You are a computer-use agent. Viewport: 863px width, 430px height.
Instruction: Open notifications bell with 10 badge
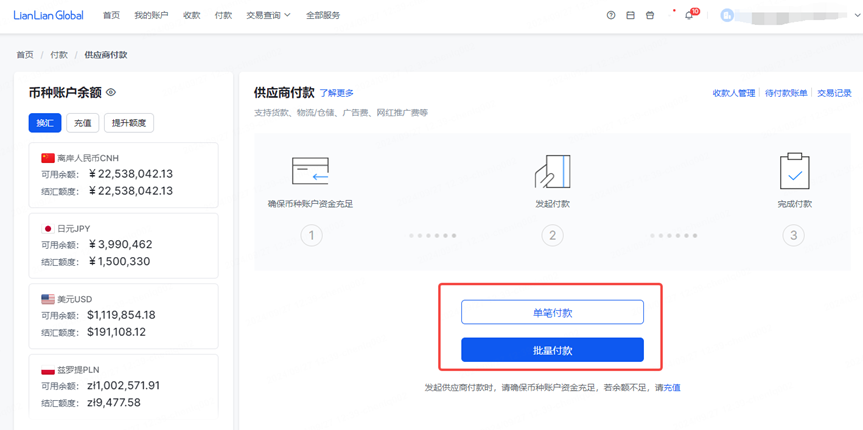pos(689,15)
